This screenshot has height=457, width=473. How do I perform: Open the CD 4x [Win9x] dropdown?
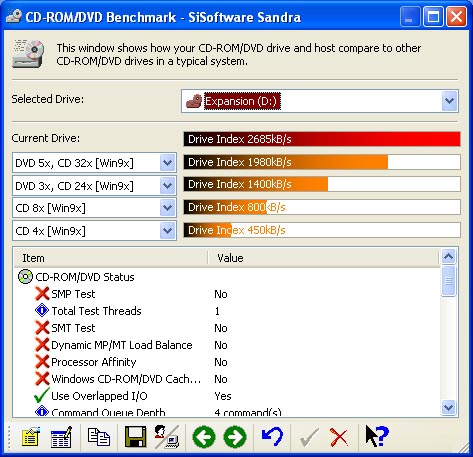tap(167, 231)
